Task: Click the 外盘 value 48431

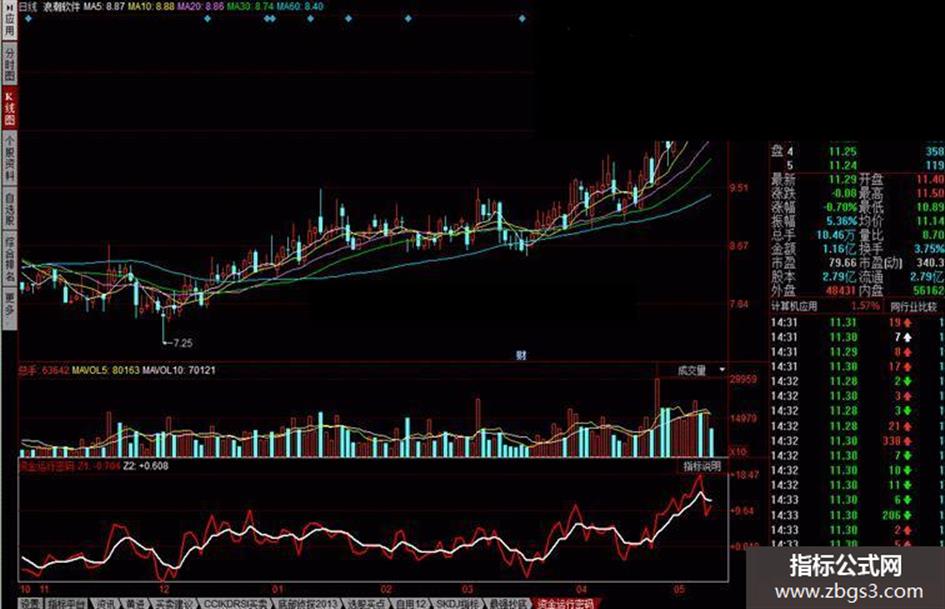Action: pos(841,291)
